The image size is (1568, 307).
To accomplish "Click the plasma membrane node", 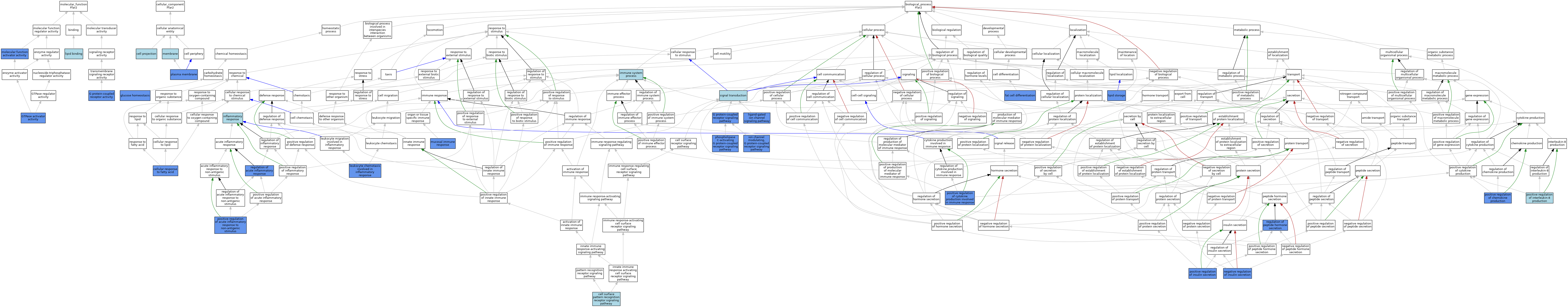I will [x=184, y=74].
